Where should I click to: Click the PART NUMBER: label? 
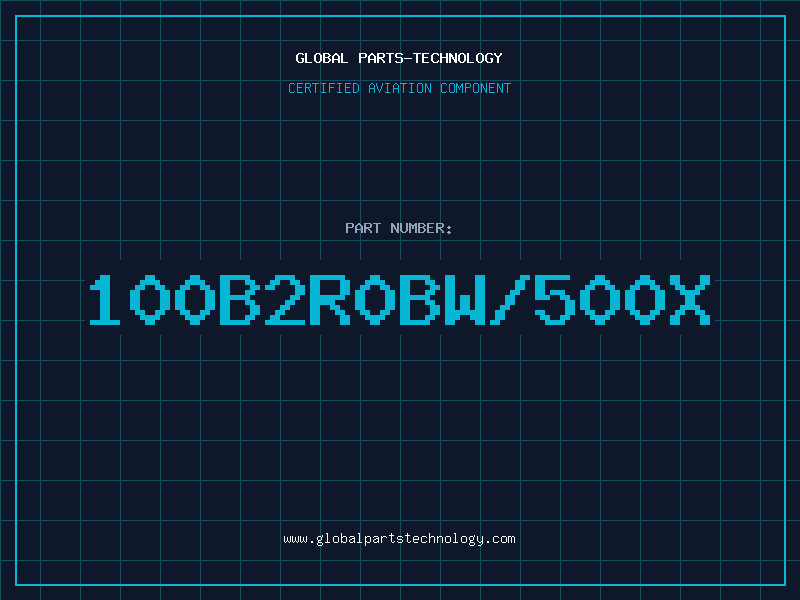398,228
